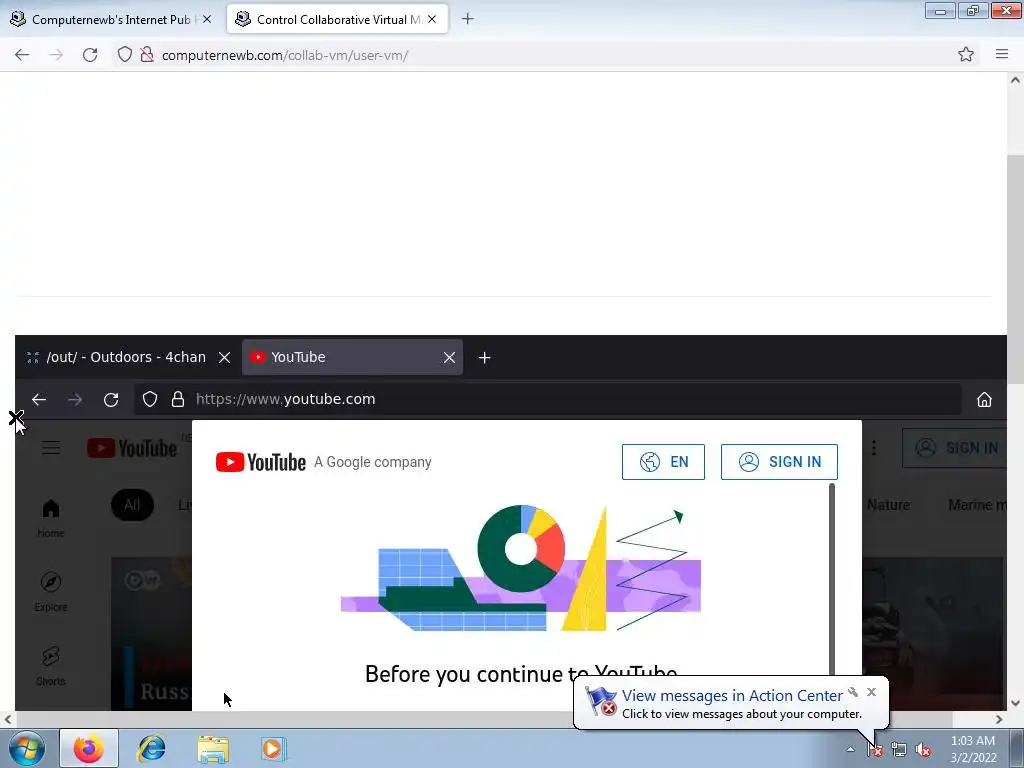This screenshot has height=768, width=1024.
Task: Show hidden tray icons
Action: pos(850,749)
